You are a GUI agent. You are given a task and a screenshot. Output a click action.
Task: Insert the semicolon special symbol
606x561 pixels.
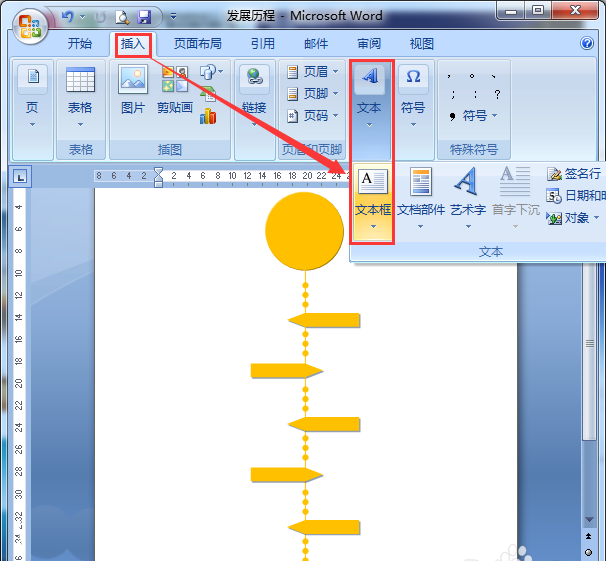click(x=453, y=94)
